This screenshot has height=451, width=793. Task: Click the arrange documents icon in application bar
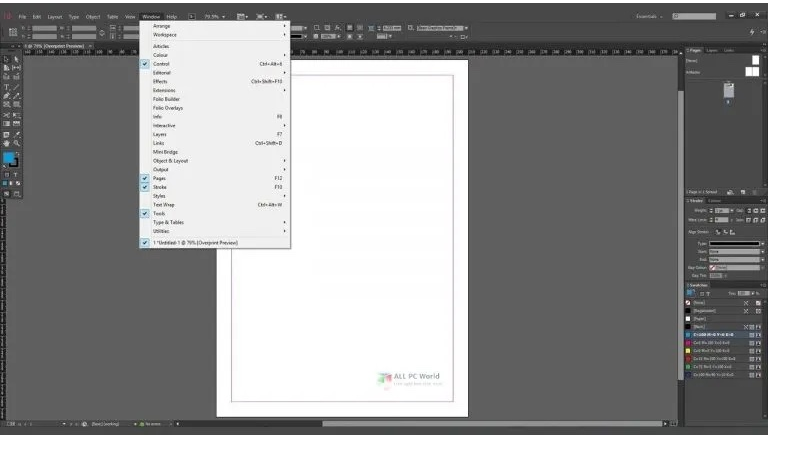280,17
